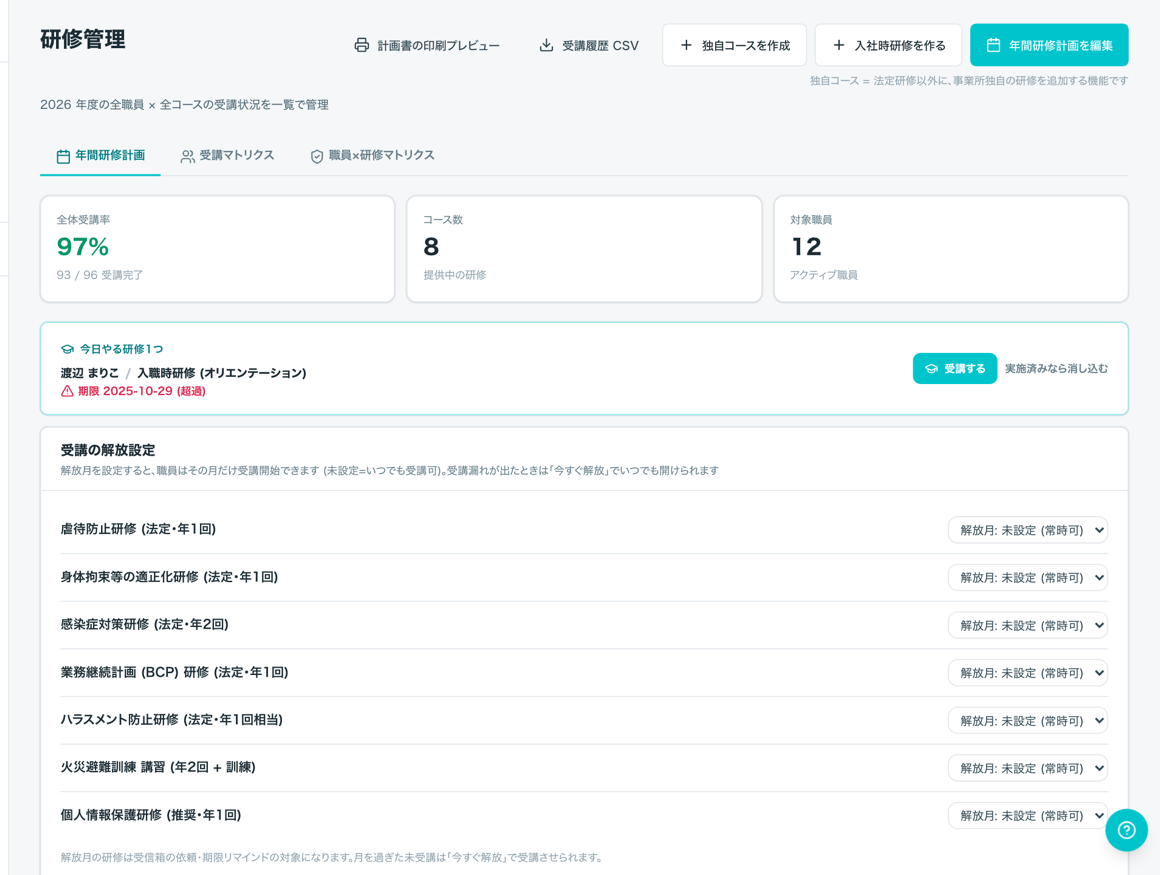Click the 業務継続計画 (BCP) 研修 row label
The image size is (1160, 875).
coord(175,672)
